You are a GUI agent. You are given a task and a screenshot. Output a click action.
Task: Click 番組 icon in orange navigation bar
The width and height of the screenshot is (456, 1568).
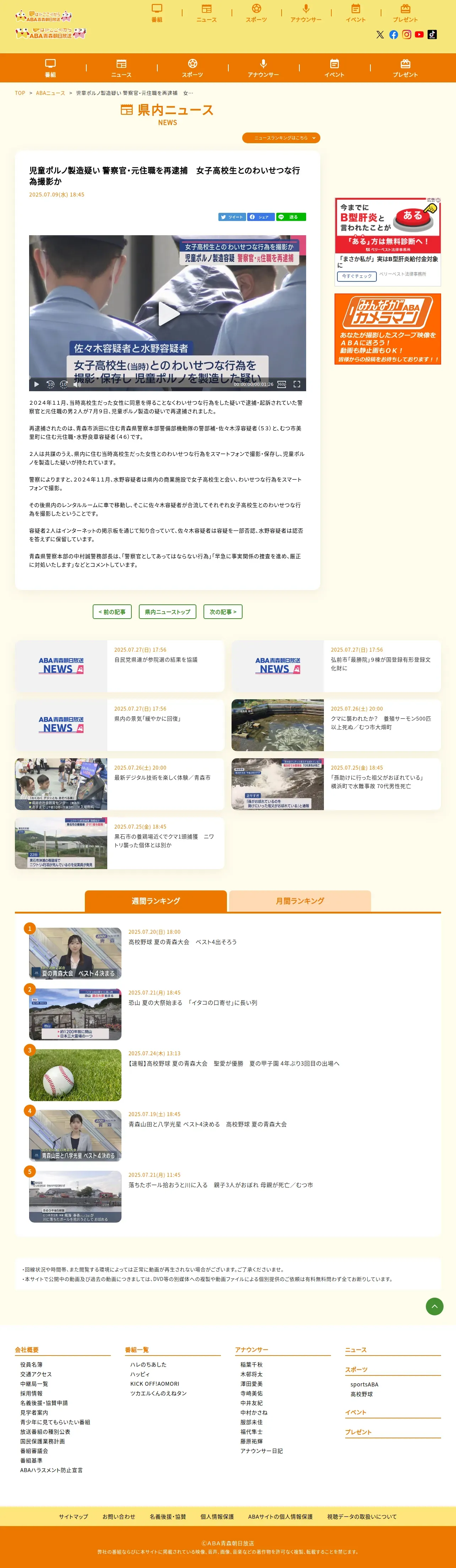click(50, 64)
